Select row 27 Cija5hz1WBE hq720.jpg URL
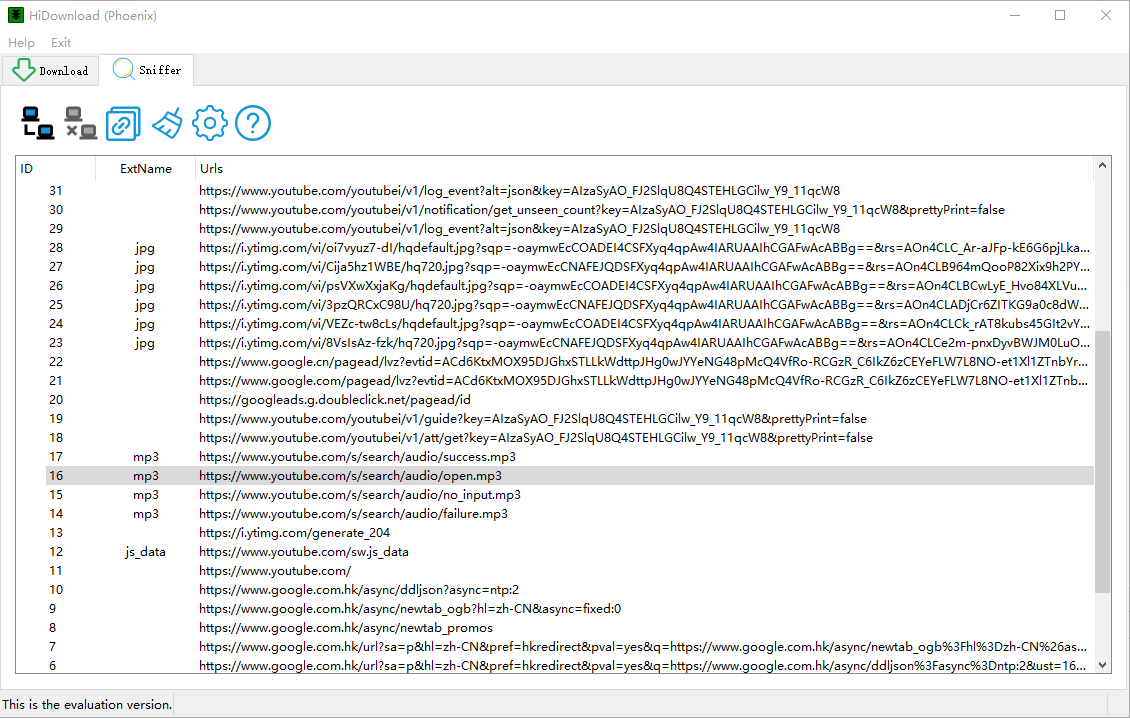The image size is (1130, 719). click(x=644, y=267)
